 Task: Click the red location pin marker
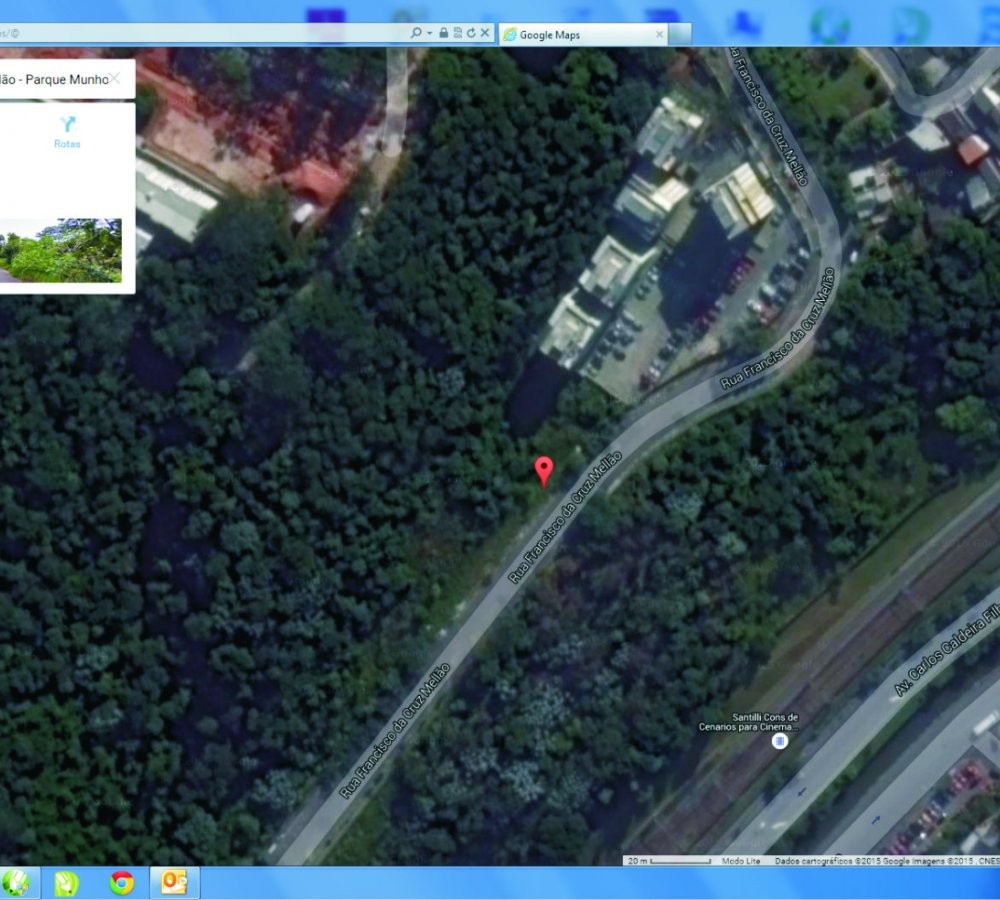tap(544, 469)
